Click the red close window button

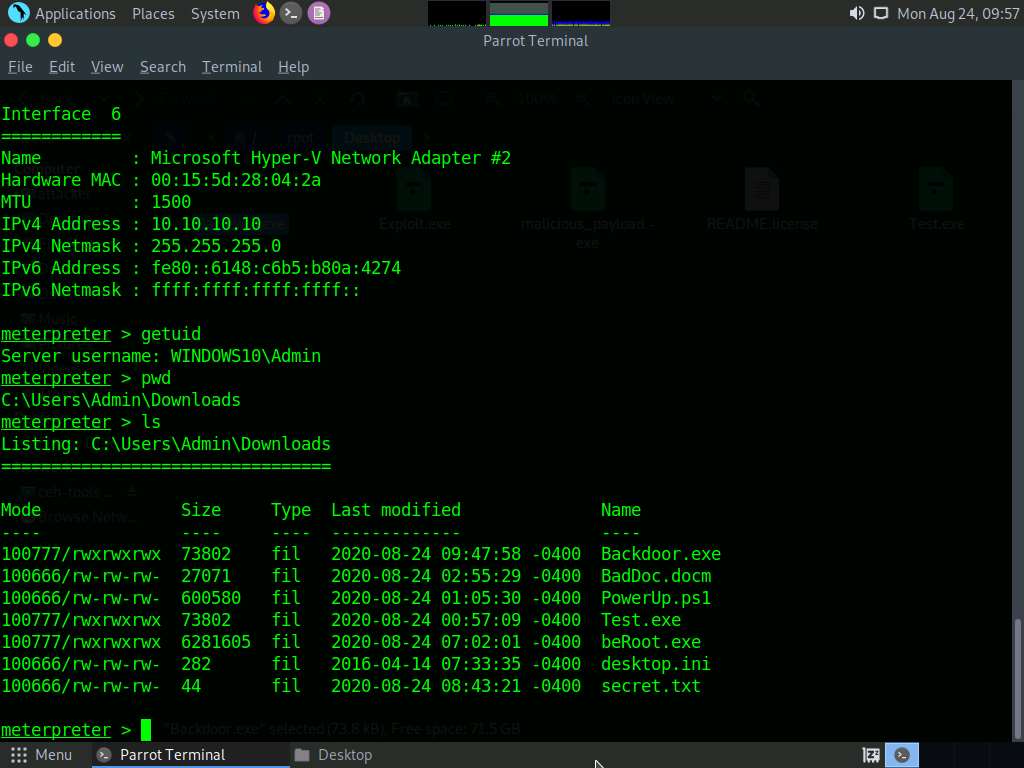coord(11,40)
